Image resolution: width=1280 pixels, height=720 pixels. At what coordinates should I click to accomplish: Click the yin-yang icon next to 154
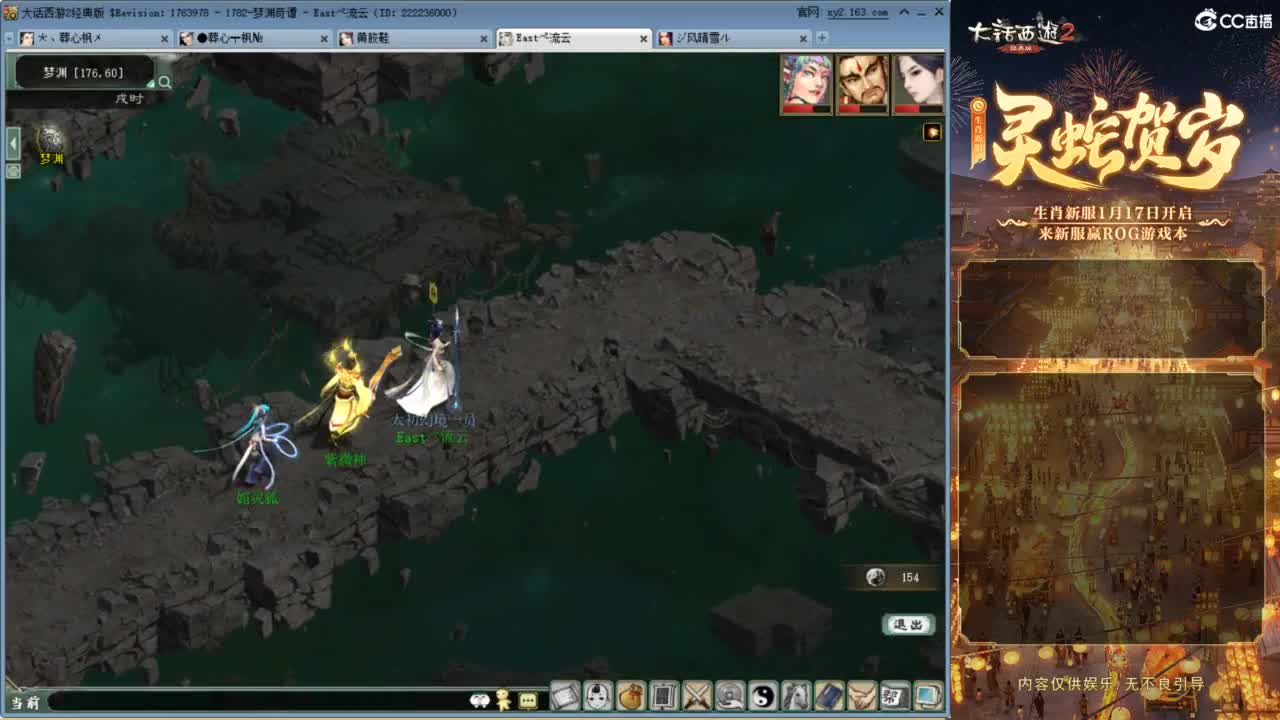(876, 577)
